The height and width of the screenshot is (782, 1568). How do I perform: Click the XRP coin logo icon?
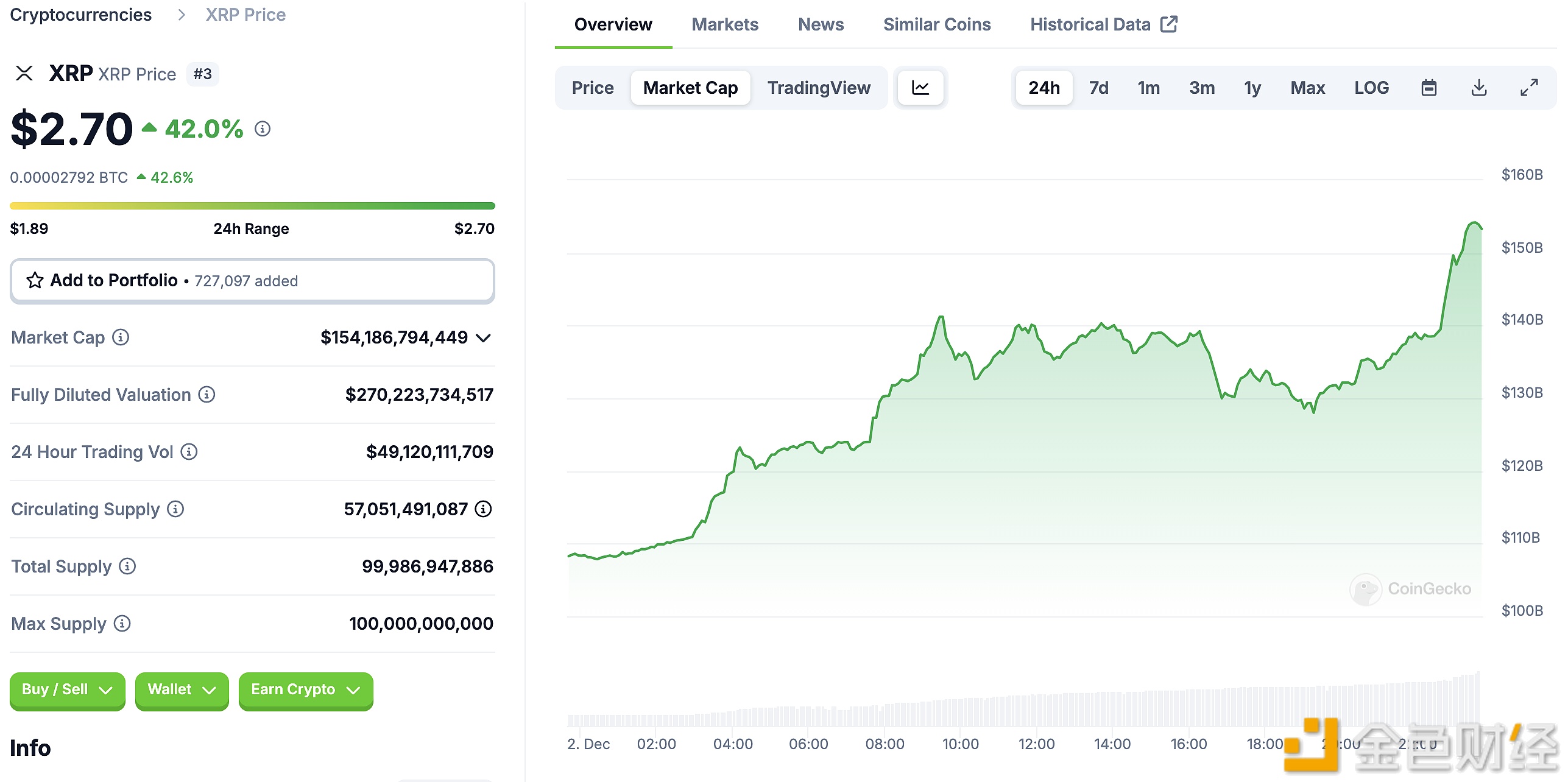[24, 74]
